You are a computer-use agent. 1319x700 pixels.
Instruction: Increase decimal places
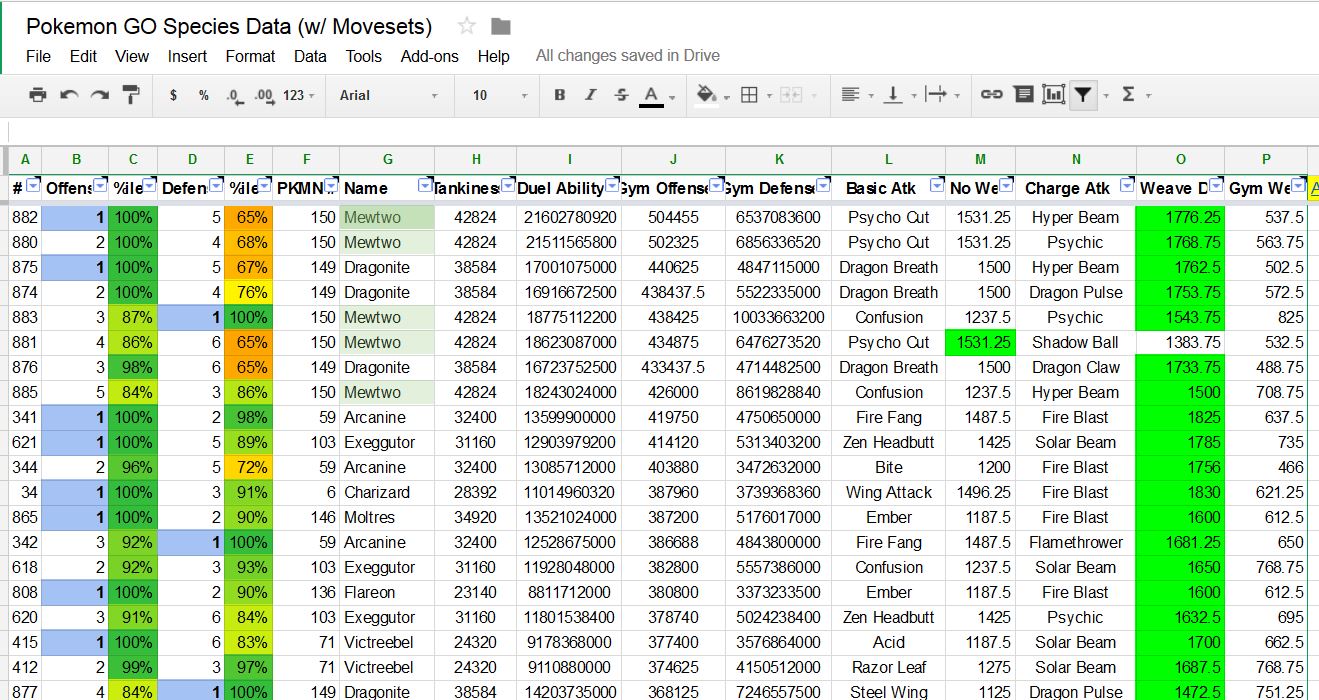264,95
